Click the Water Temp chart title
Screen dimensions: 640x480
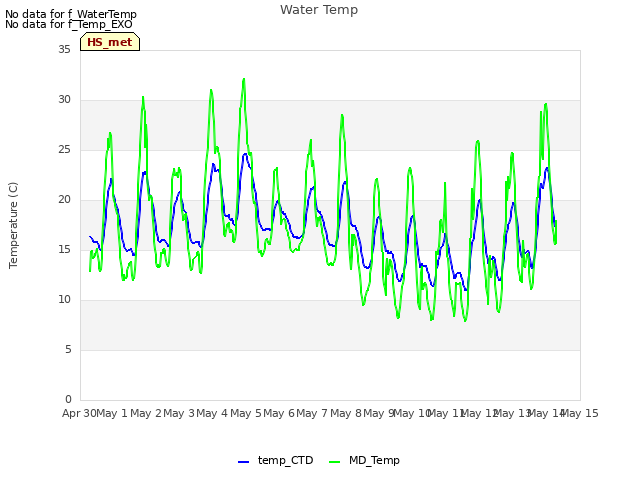(319, 10)
